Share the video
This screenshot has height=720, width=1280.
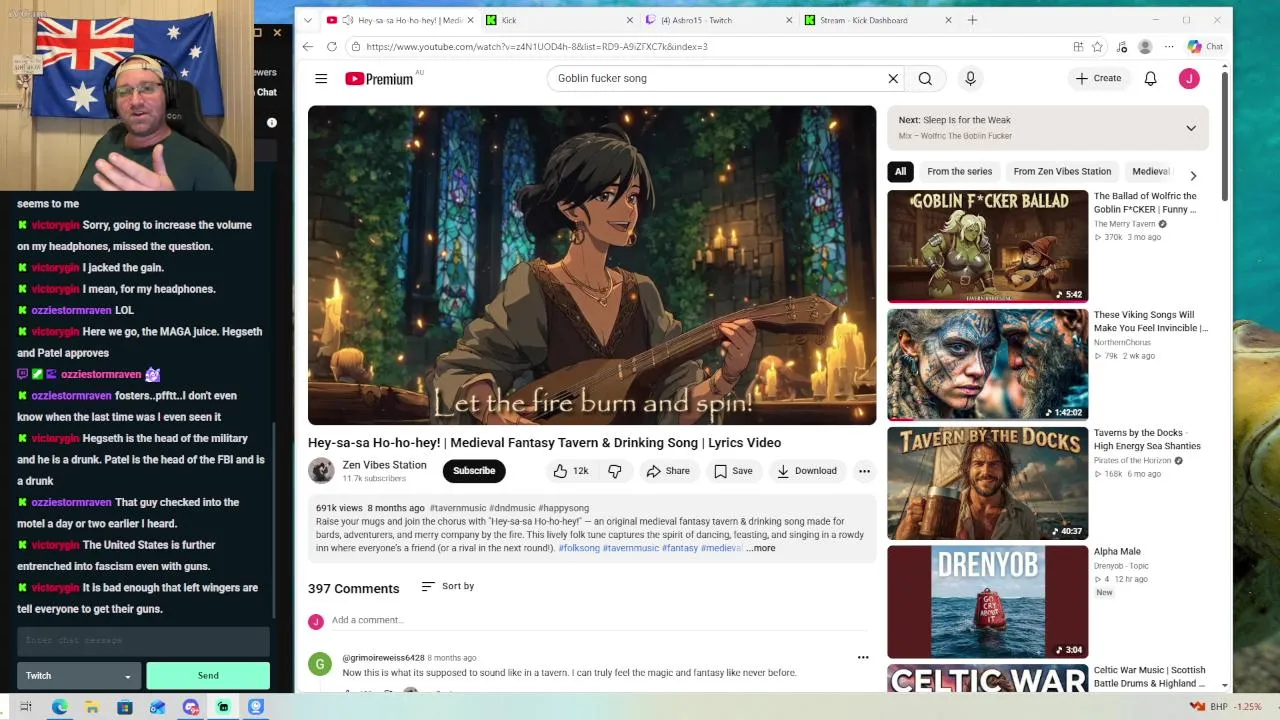[667, 471]
